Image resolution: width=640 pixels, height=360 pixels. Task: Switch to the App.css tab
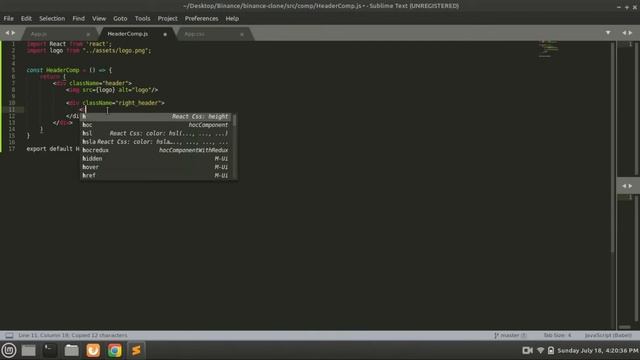(x=194, y=34)
